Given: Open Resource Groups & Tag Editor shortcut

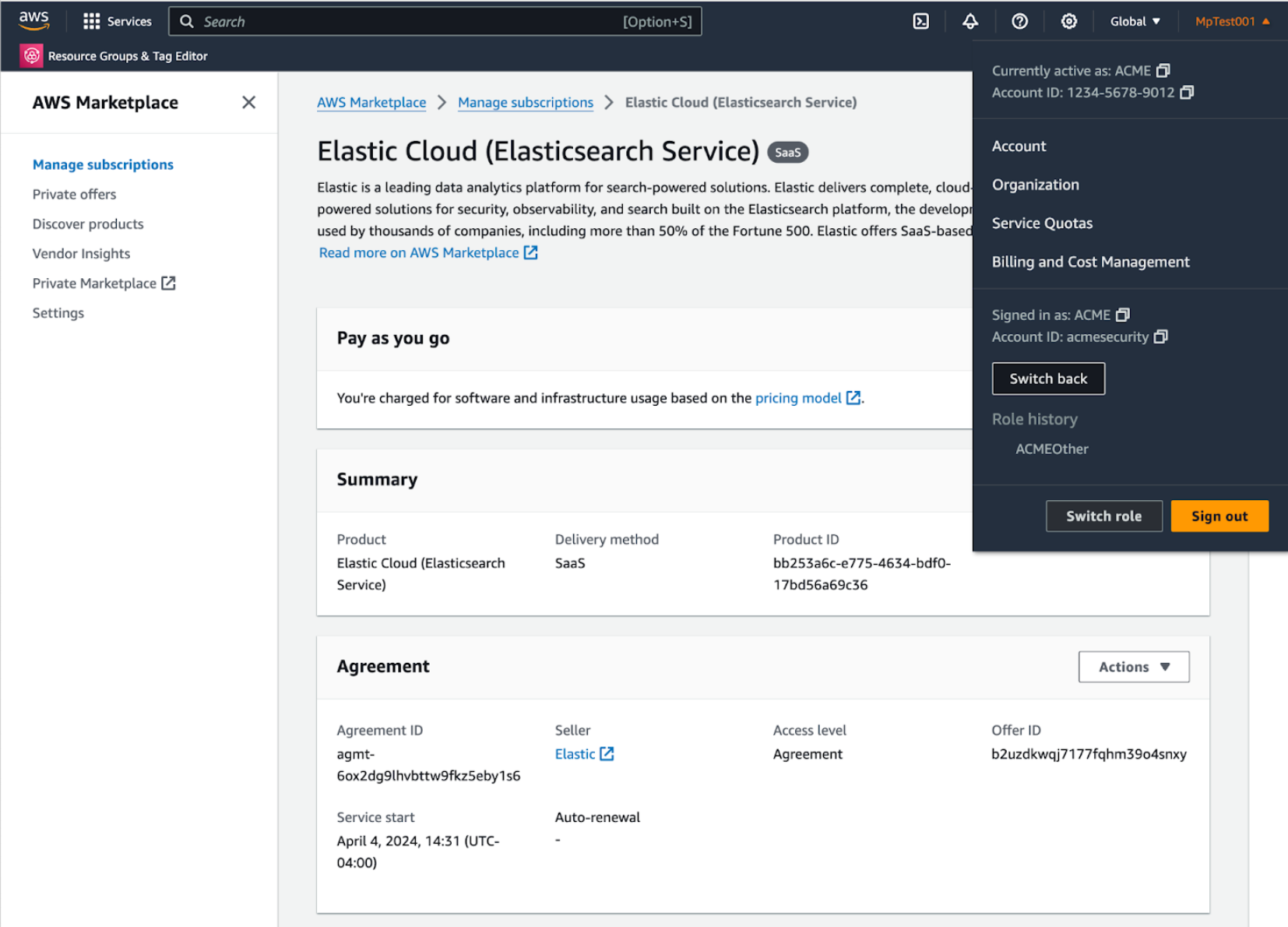Looking at the screenshot, I should (114, 56).
